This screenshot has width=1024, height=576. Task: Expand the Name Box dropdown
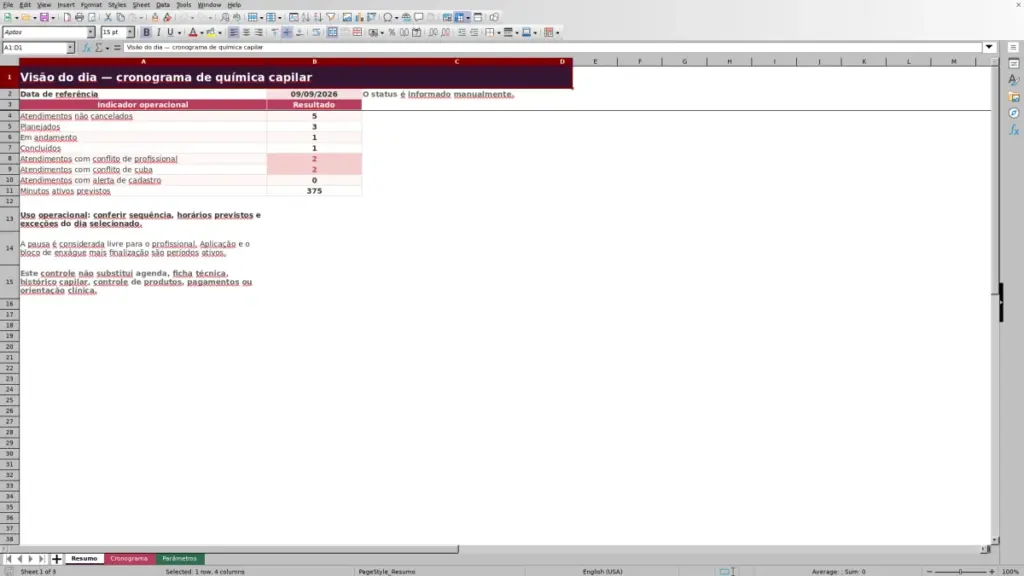pos(70,48)
